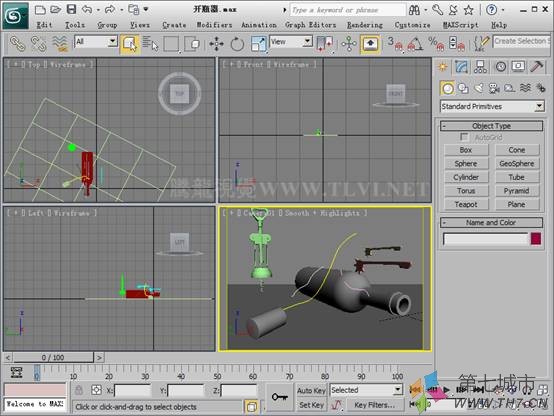
Task: Click the Teapot primitive button
Action: click(466, 204)
